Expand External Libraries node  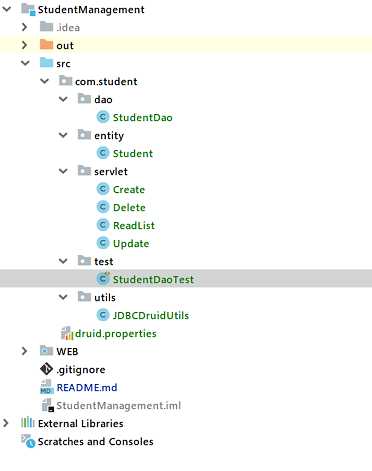tap(6, 423)
